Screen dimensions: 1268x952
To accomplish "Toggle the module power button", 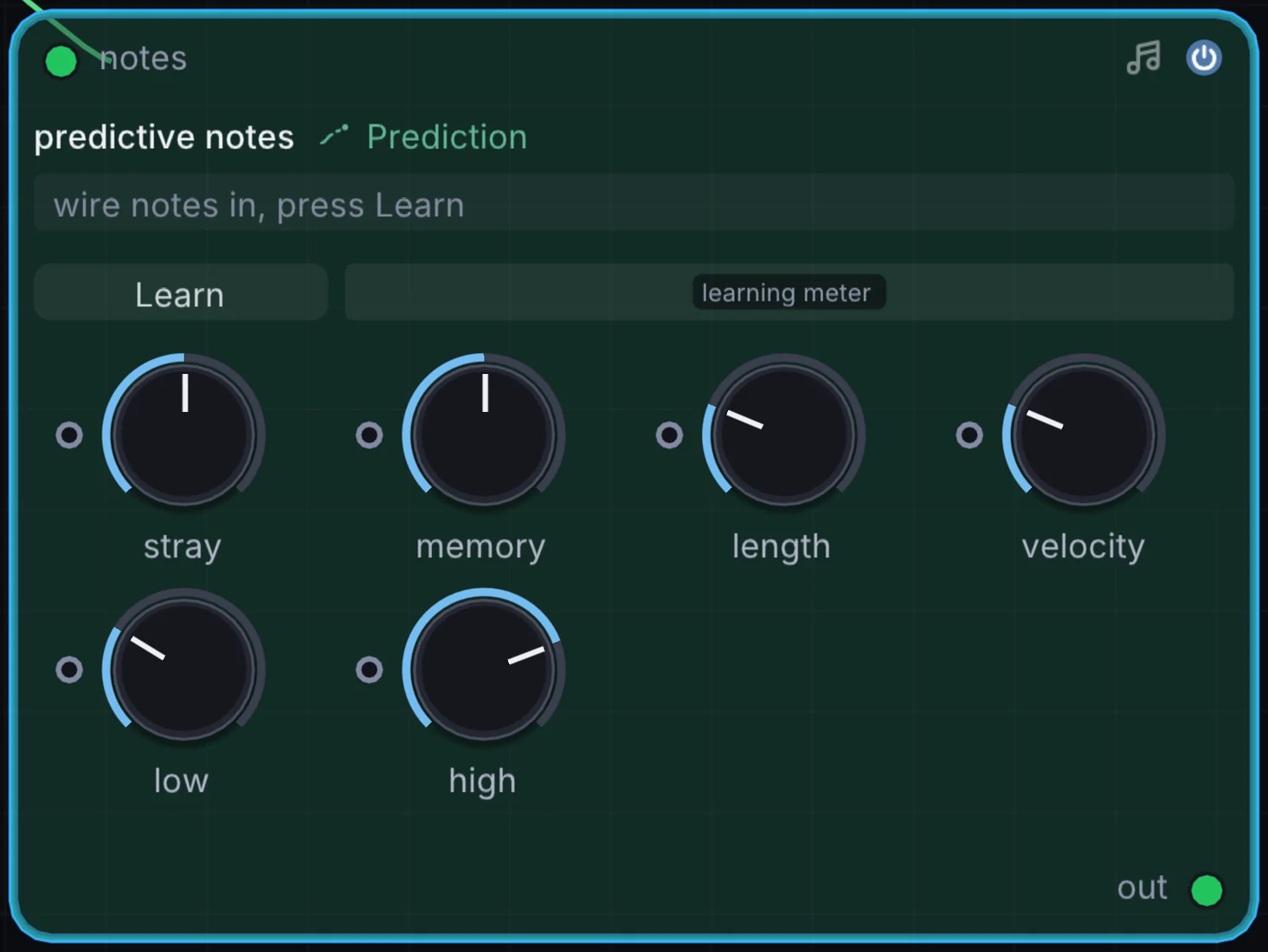I will tap(1203, 58).
